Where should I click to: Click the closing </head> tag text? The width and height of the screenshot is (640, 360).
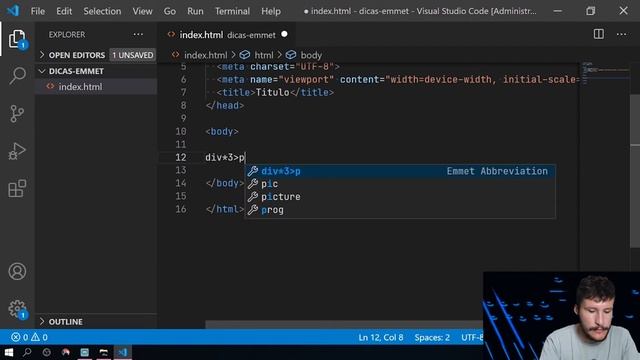[x=225, y=105]
